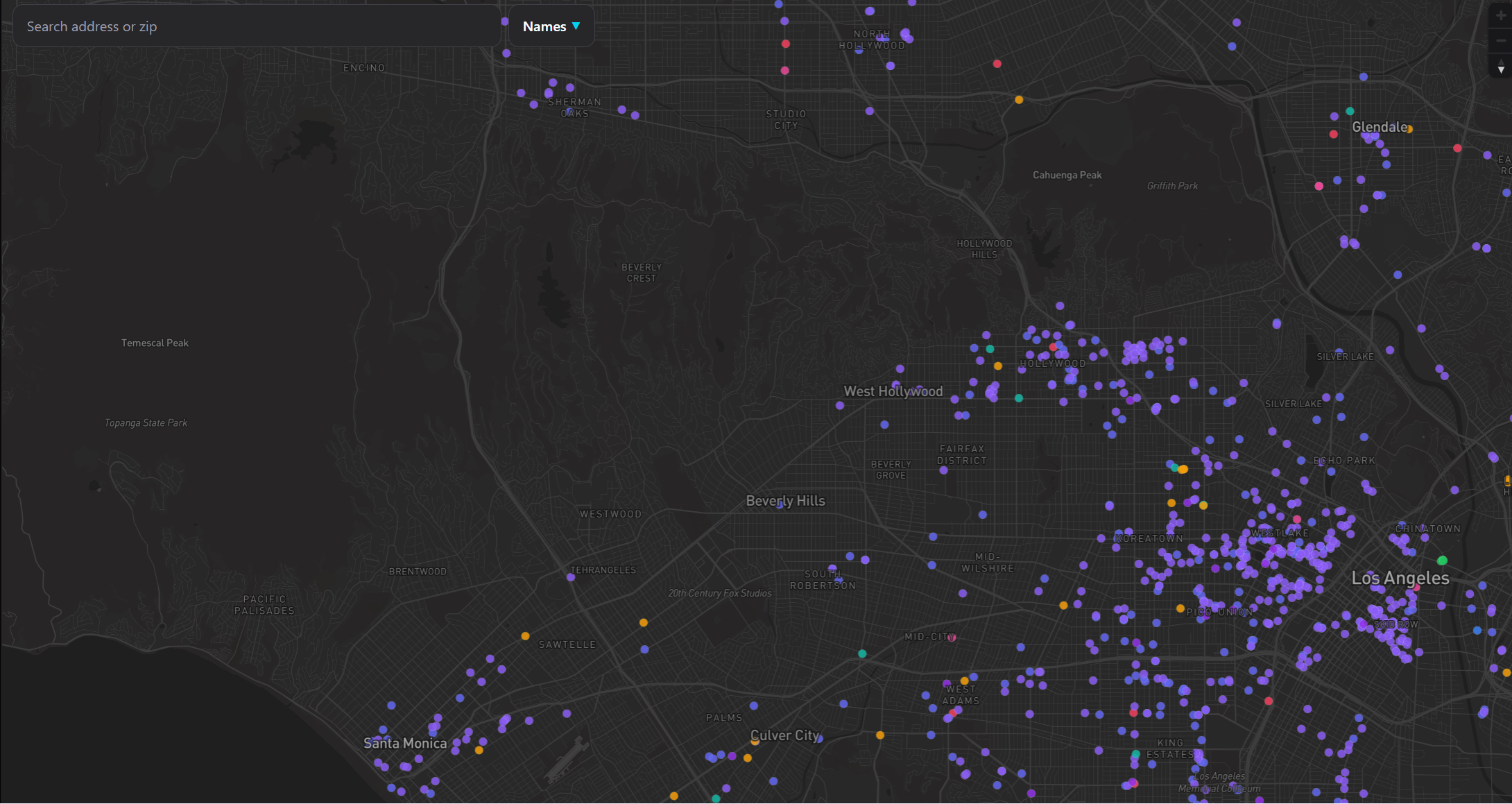Viewport: 1512px width, 804px height.
Task: Click the Search address or zip field
Action: (x=257, y=26)
